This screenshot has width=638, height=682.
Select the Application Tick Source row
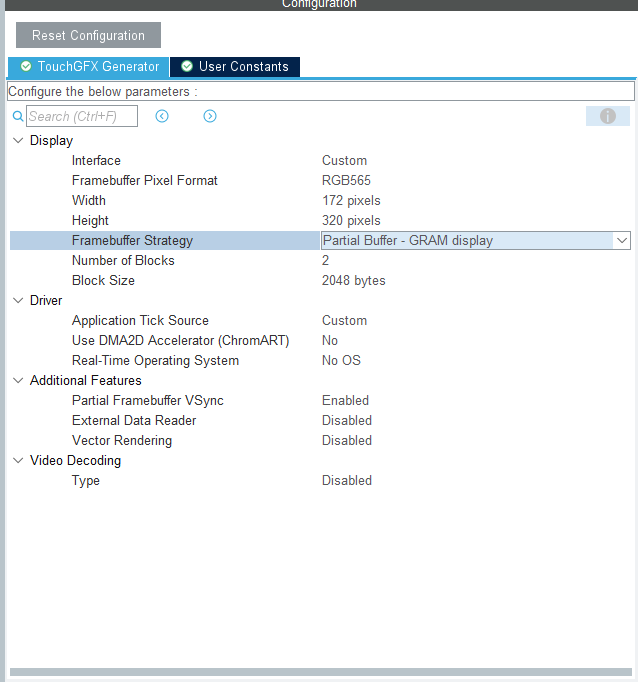(320, 321)
